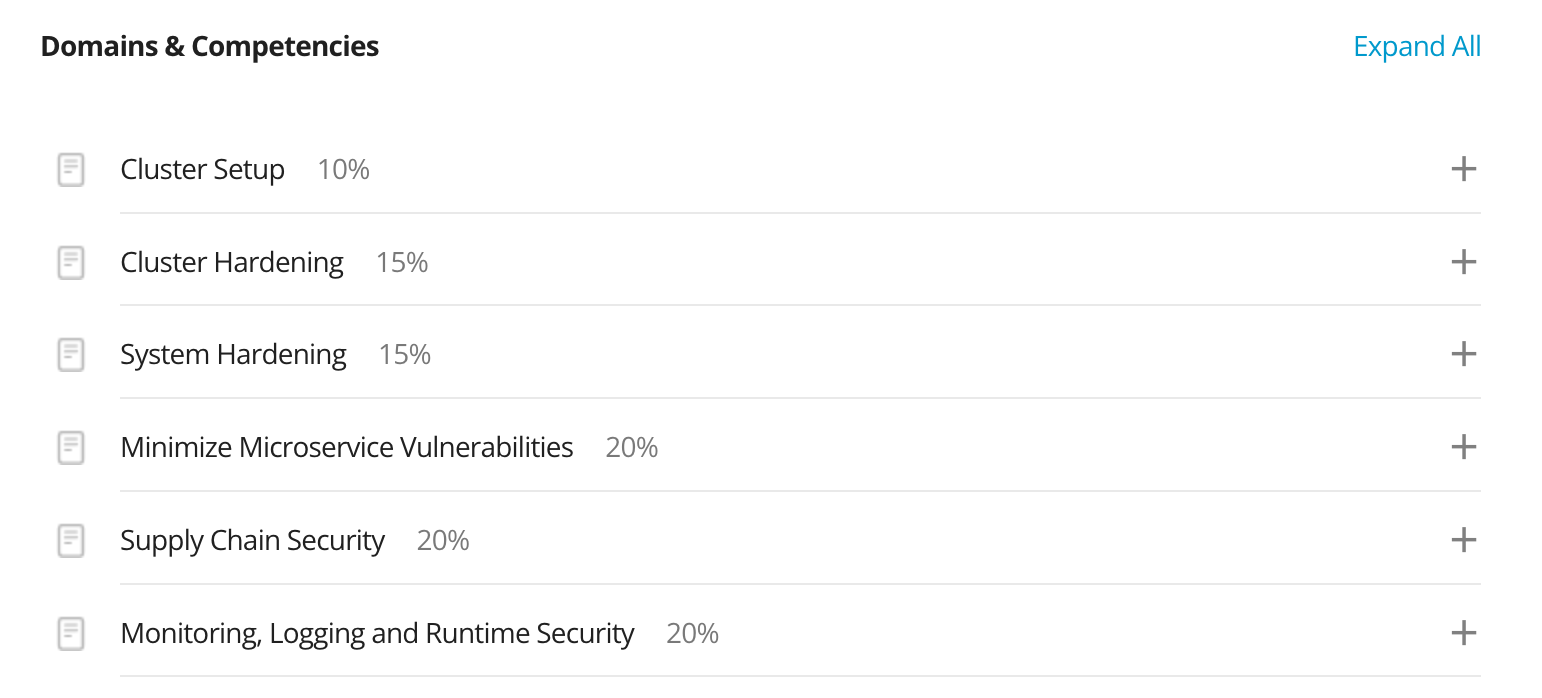
Task: Select the Cluster Setup domain title
Action: [x=202, y=170]
